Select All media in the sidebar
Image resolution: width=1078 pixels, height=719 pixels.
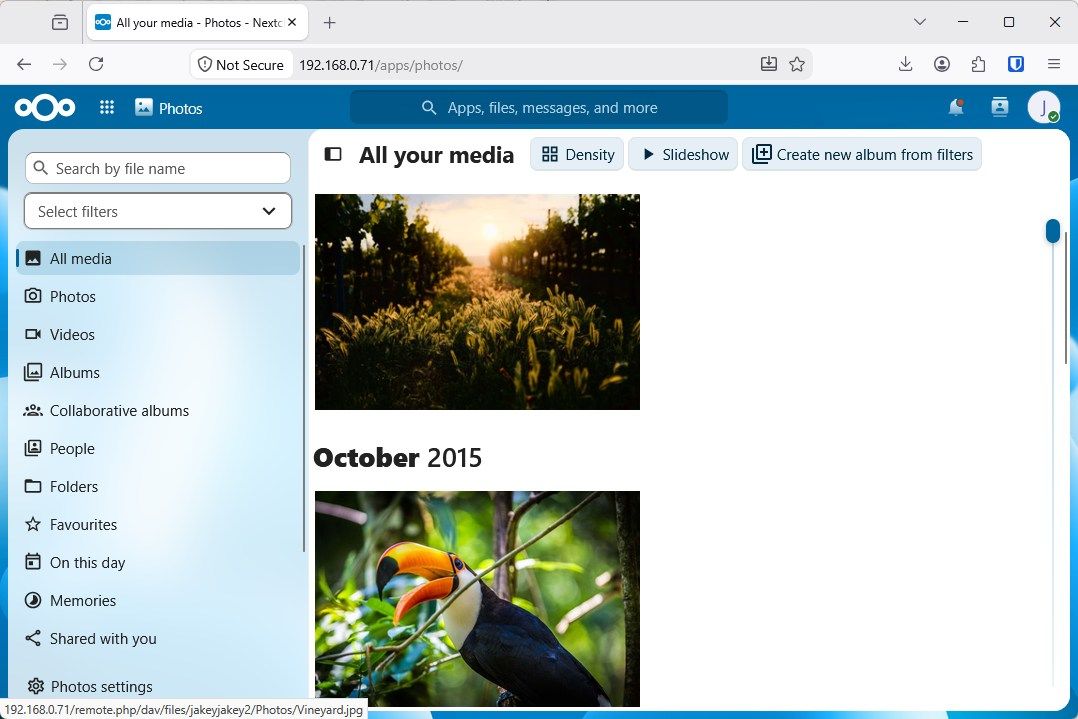[x=158, y=258]
